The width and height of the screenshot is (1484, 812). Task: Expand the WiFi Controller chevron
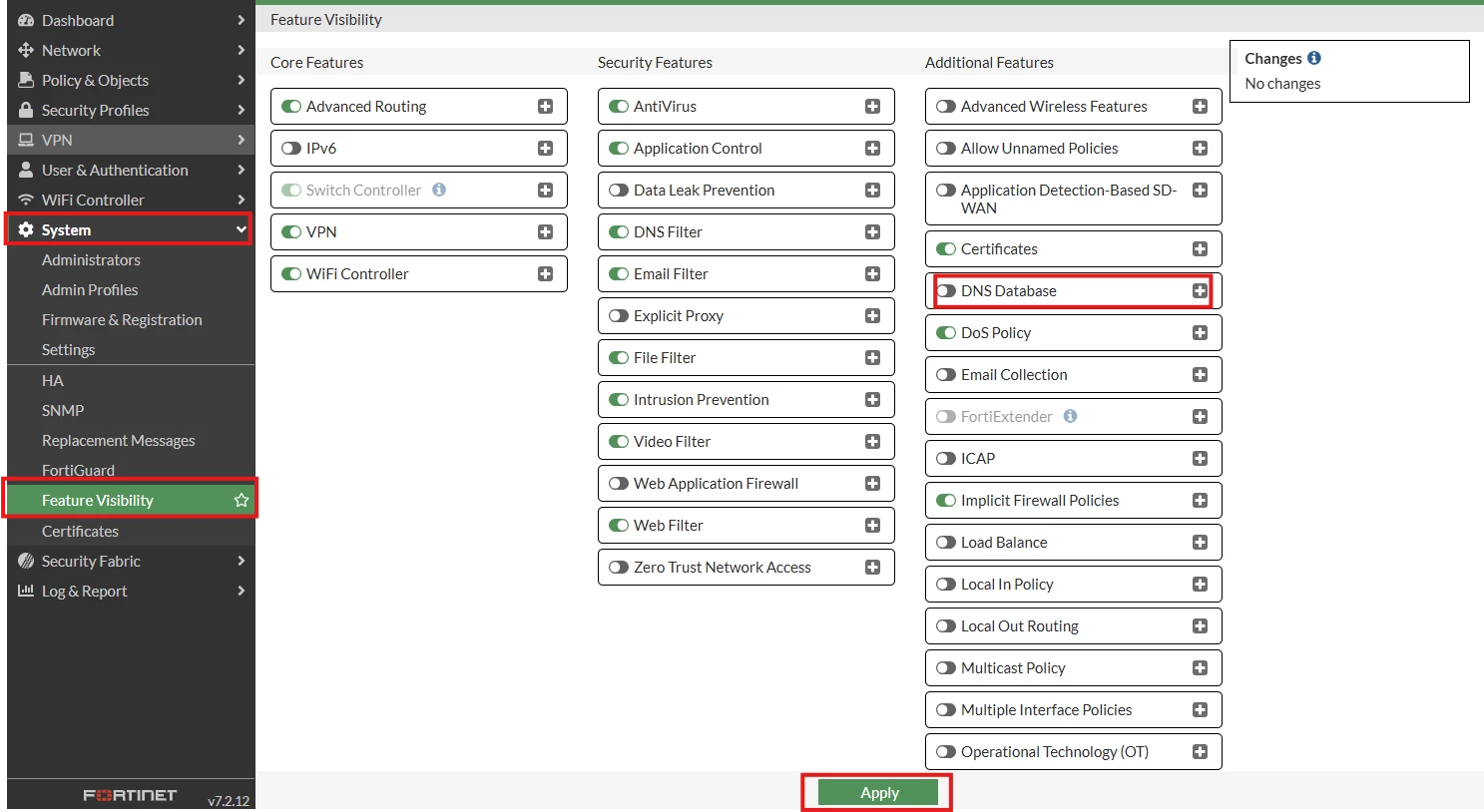coord(242,200)
